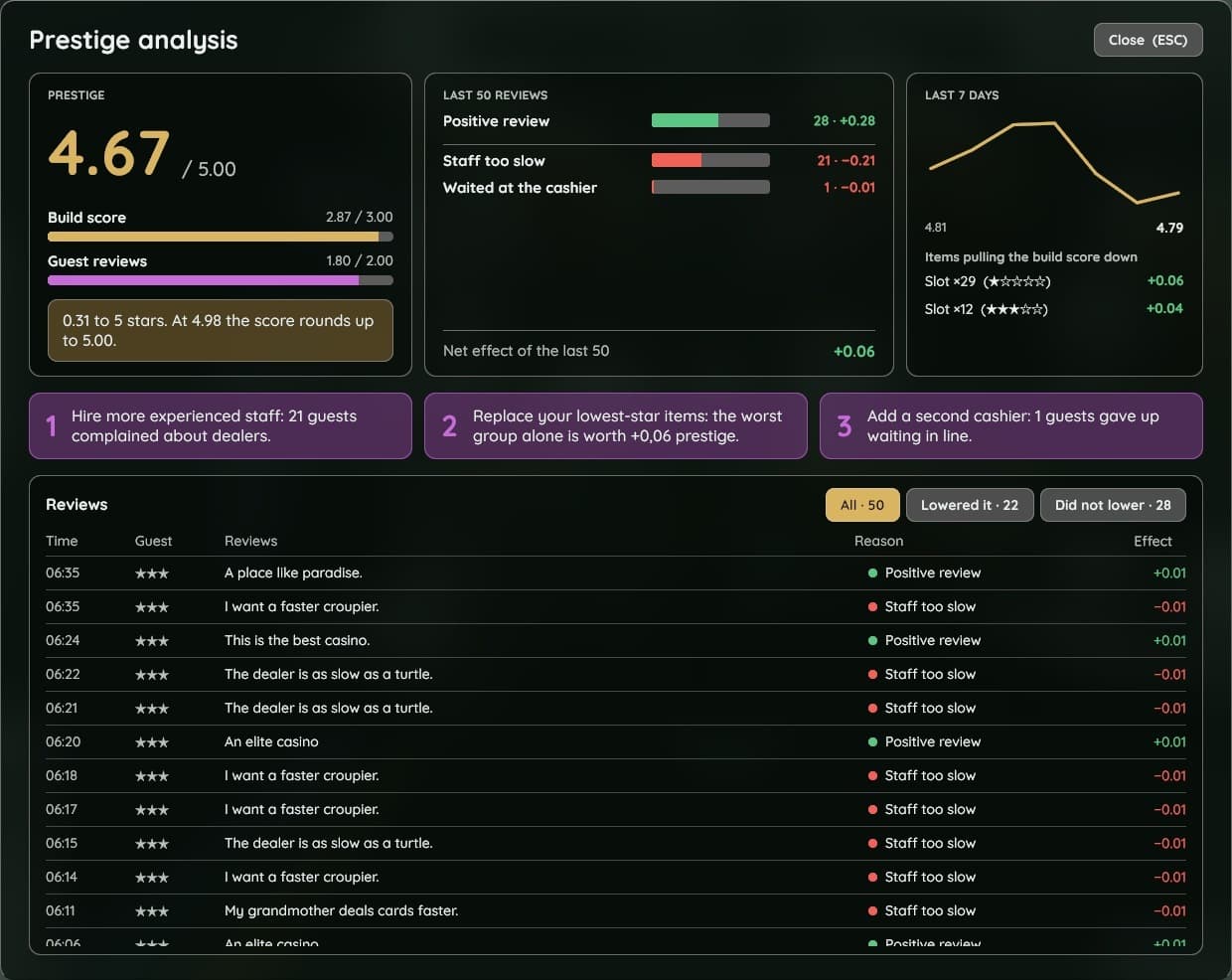Screen dimensions: 1232x980
Task: Select the review "This is the best casino."
Action: tap(297, 640)
